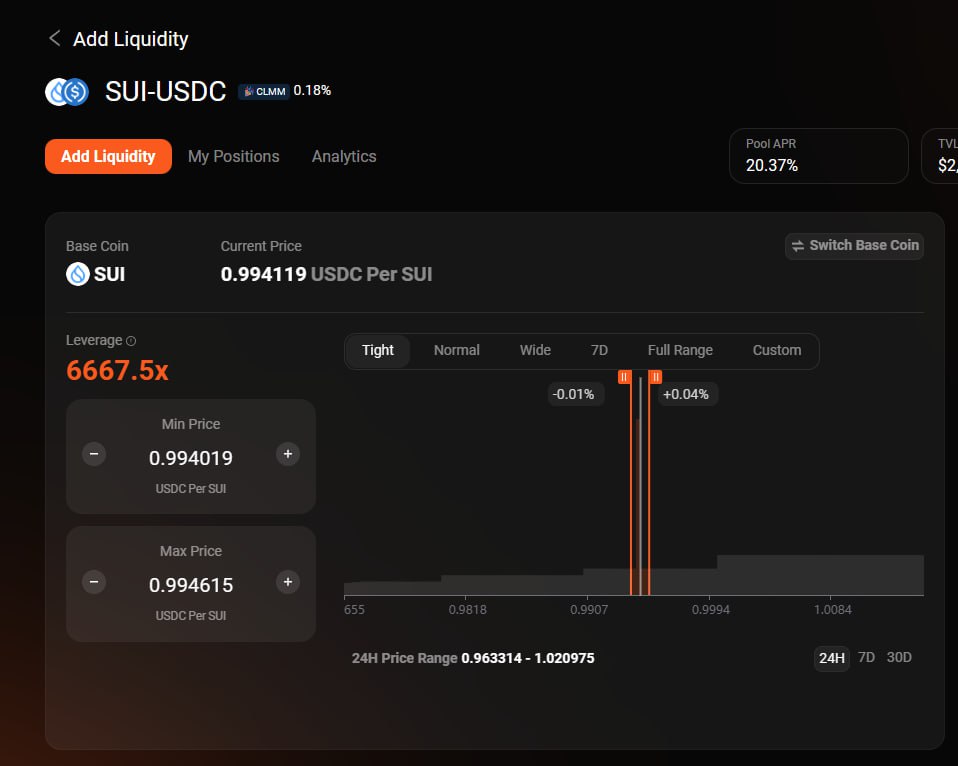Click the 0.9818 axis label
The width and height of the screenshot is (958, 766).
467,610
